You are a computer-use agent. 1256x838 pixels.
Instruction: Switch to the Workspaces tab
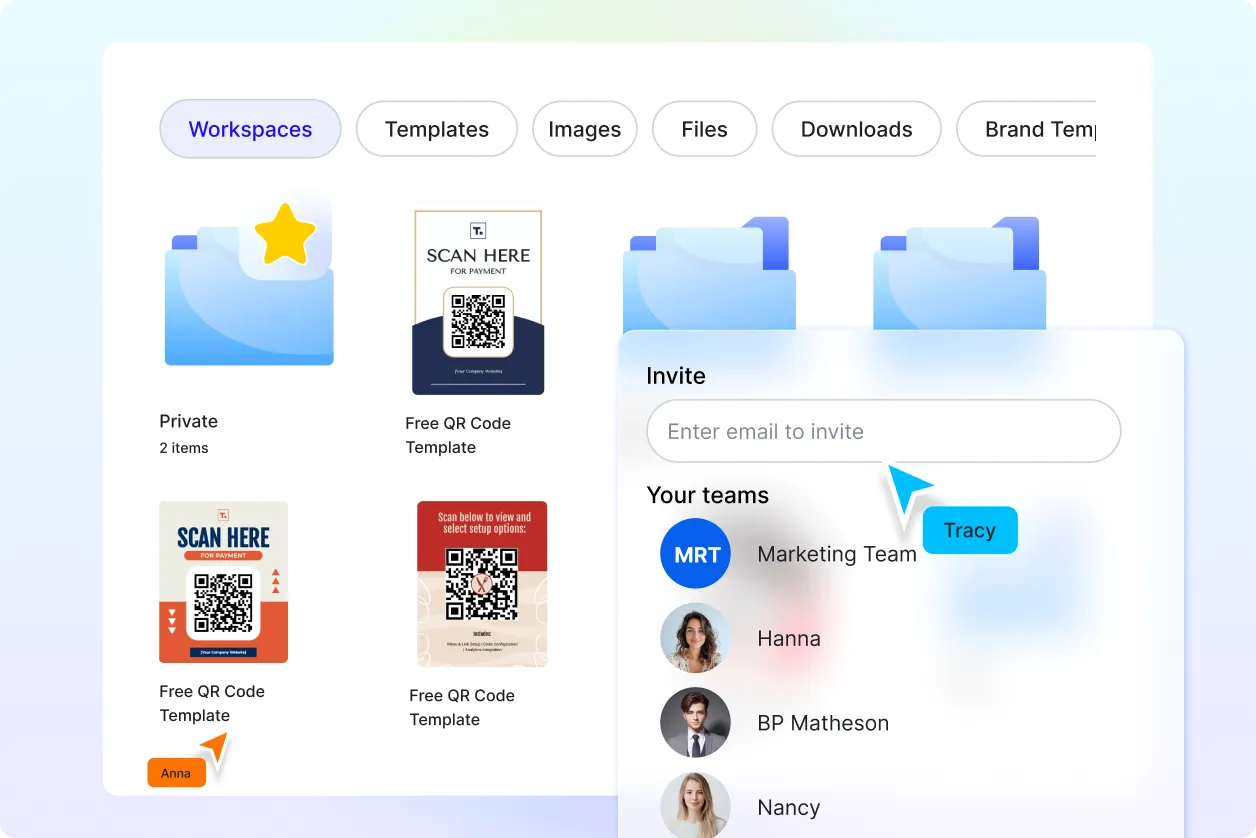250,129
